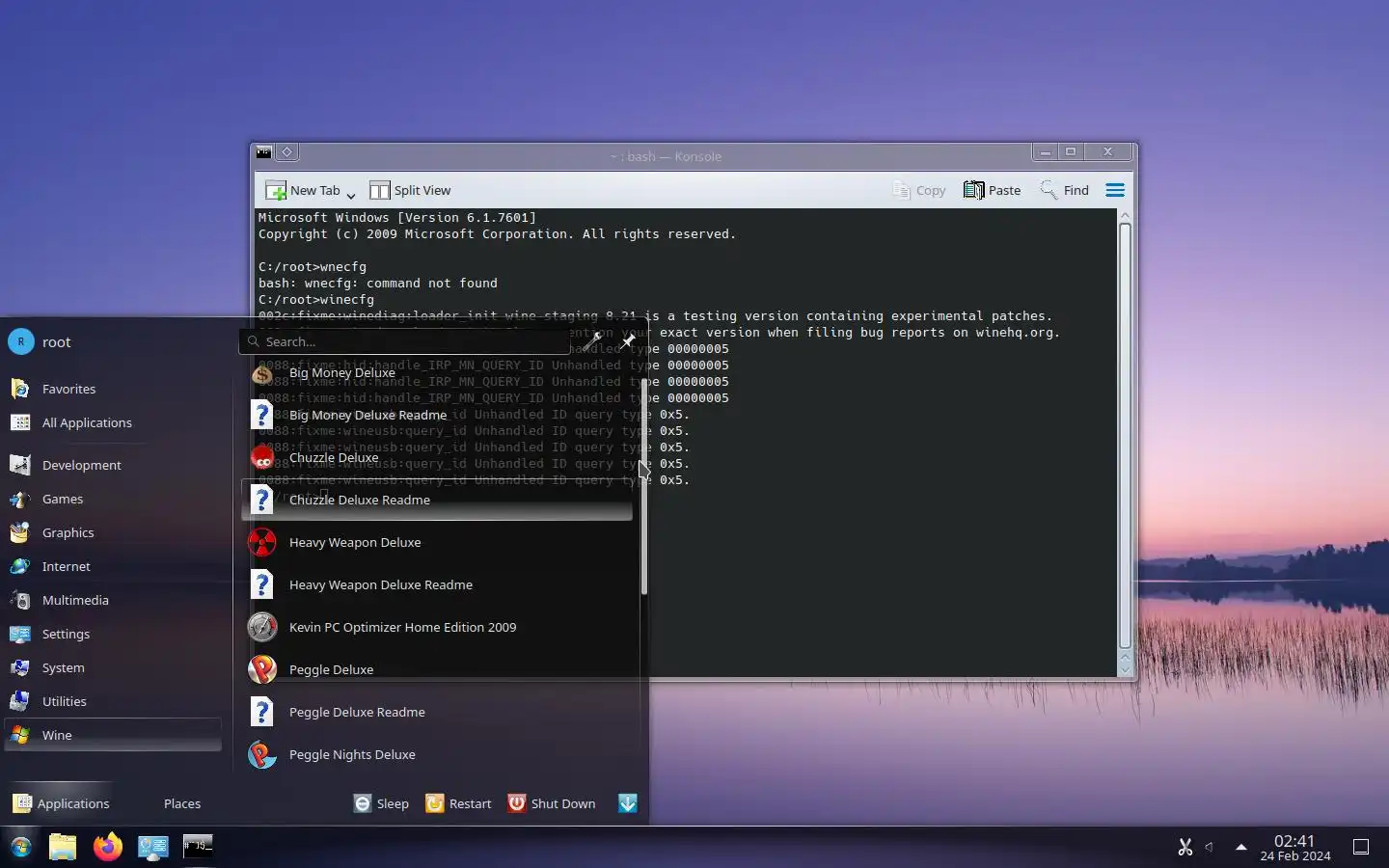This screenshot has height=868, width=1389.
Task: Select the Internet category
Action: tap(114, 566)
